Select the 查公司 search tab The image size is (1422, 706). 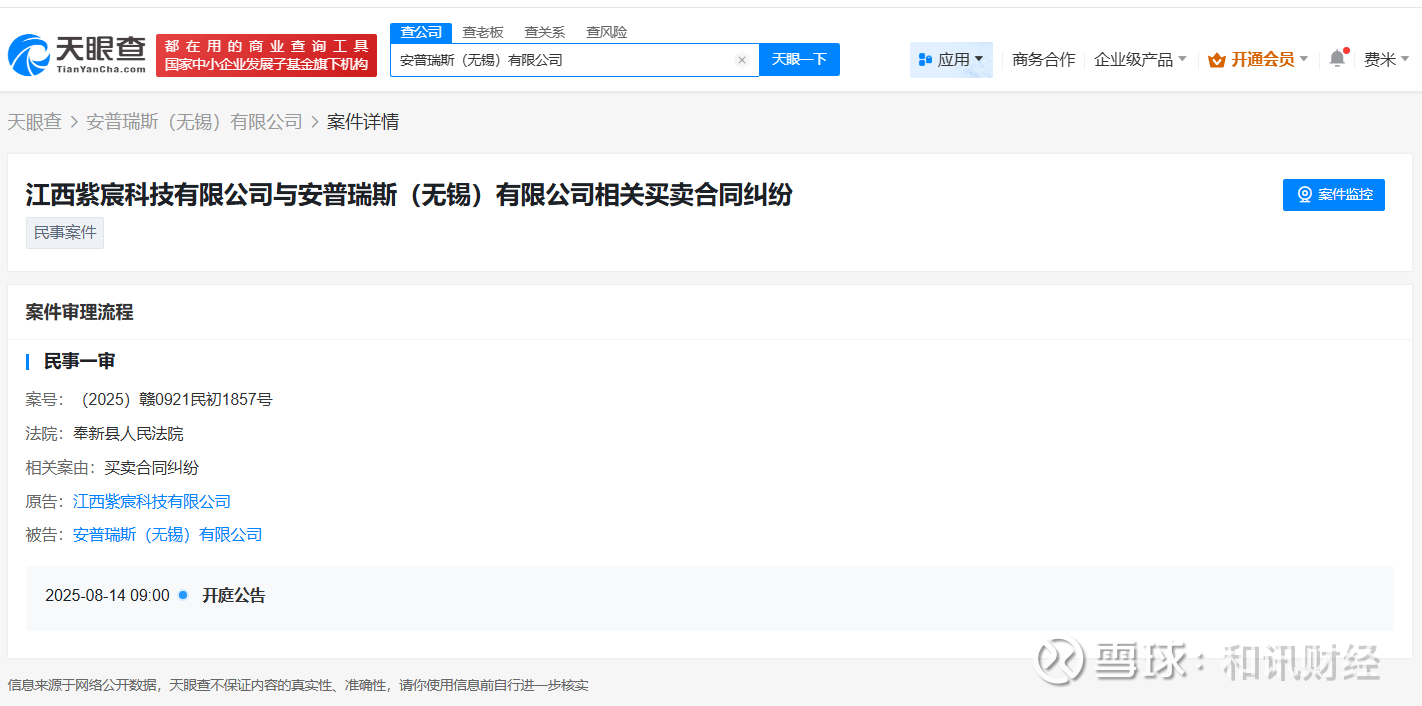421,32
